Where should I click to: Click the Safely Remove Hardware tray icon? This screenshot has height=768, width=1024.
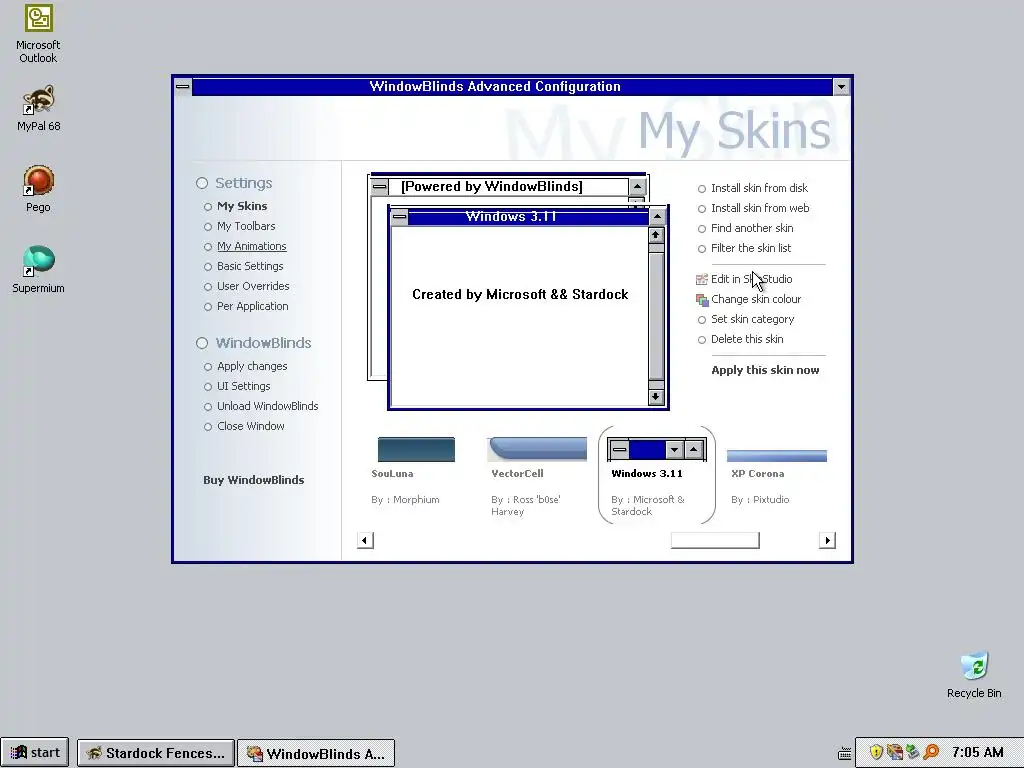tap(912, 752)
